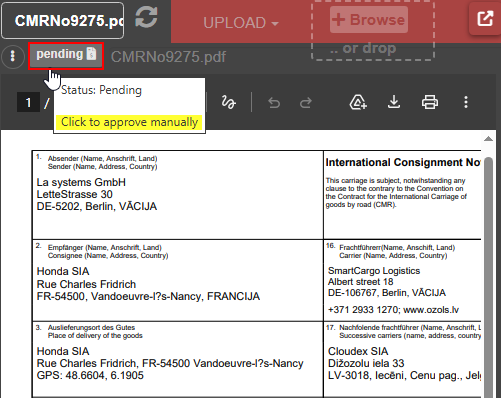Click 'DE-106767, Berlin, VĀCIJA' carrier address
The height and width of the screenshot is (398, 501).
(x=387, y=293)
